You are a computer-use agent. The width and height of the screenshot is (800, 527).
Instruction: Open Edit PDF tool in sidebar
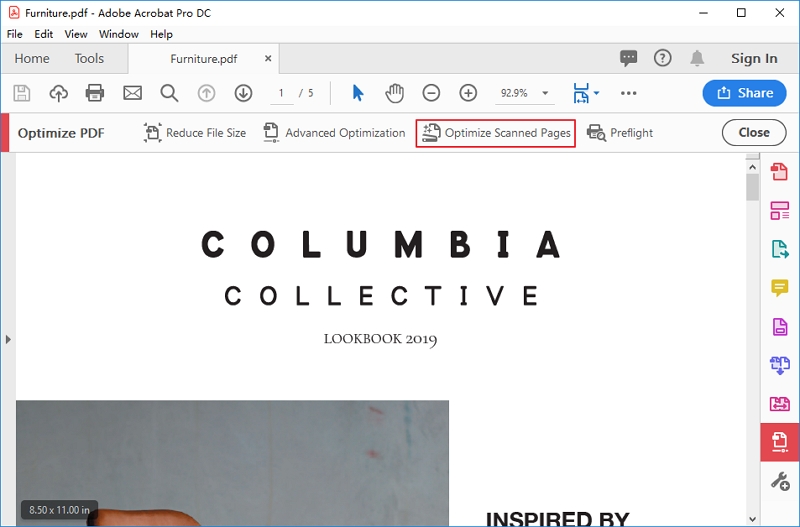point(780,210)
